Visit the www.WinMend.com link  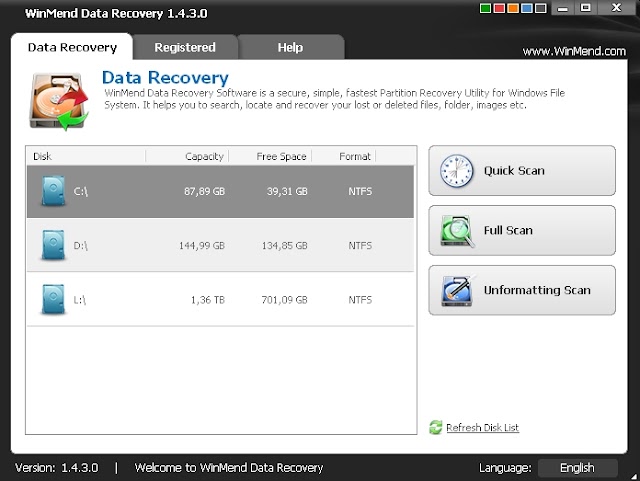click(x=574, y=51)
